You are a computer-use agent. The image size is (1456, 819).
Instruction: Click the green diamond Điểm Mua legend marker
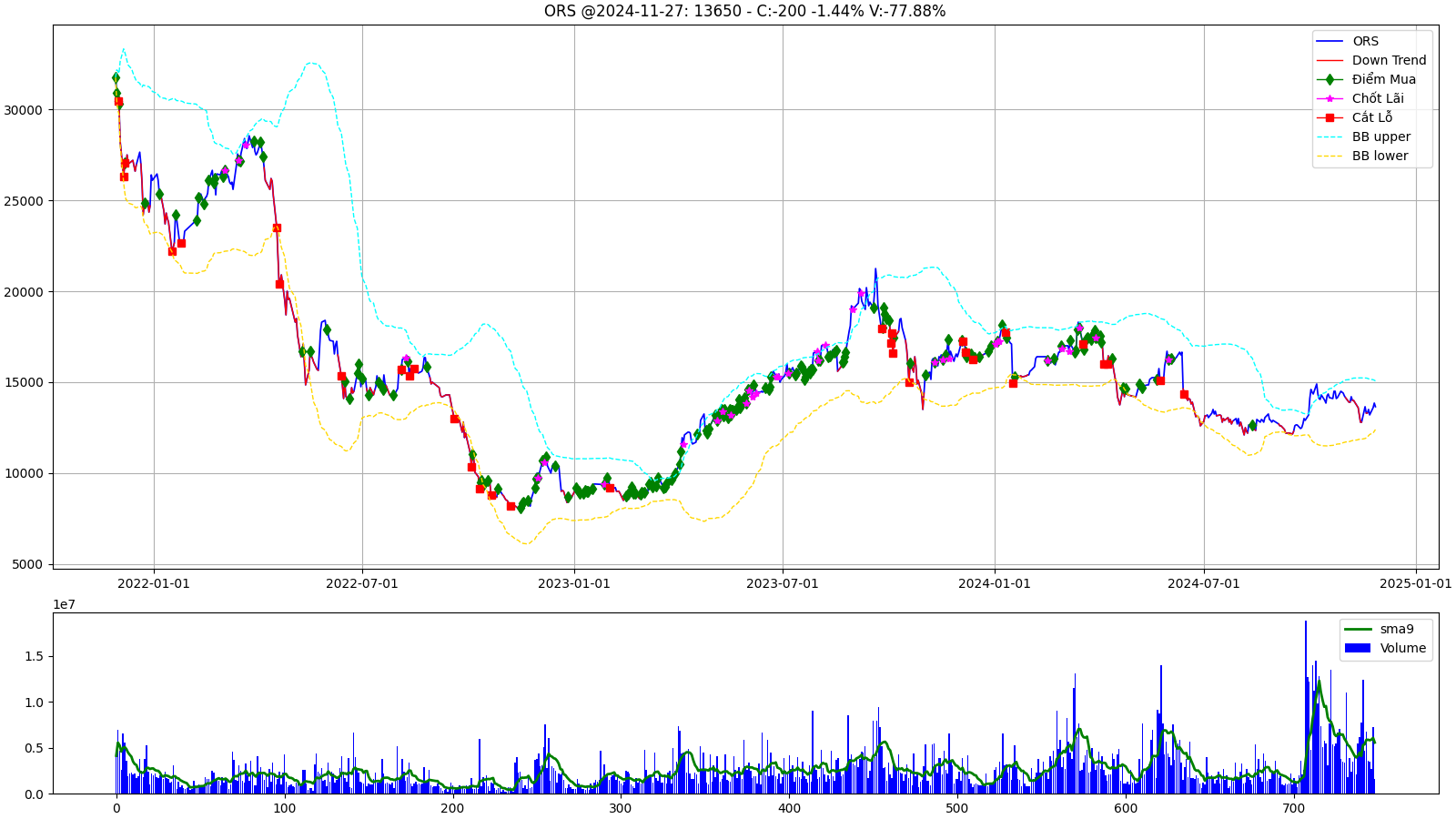1330,79
